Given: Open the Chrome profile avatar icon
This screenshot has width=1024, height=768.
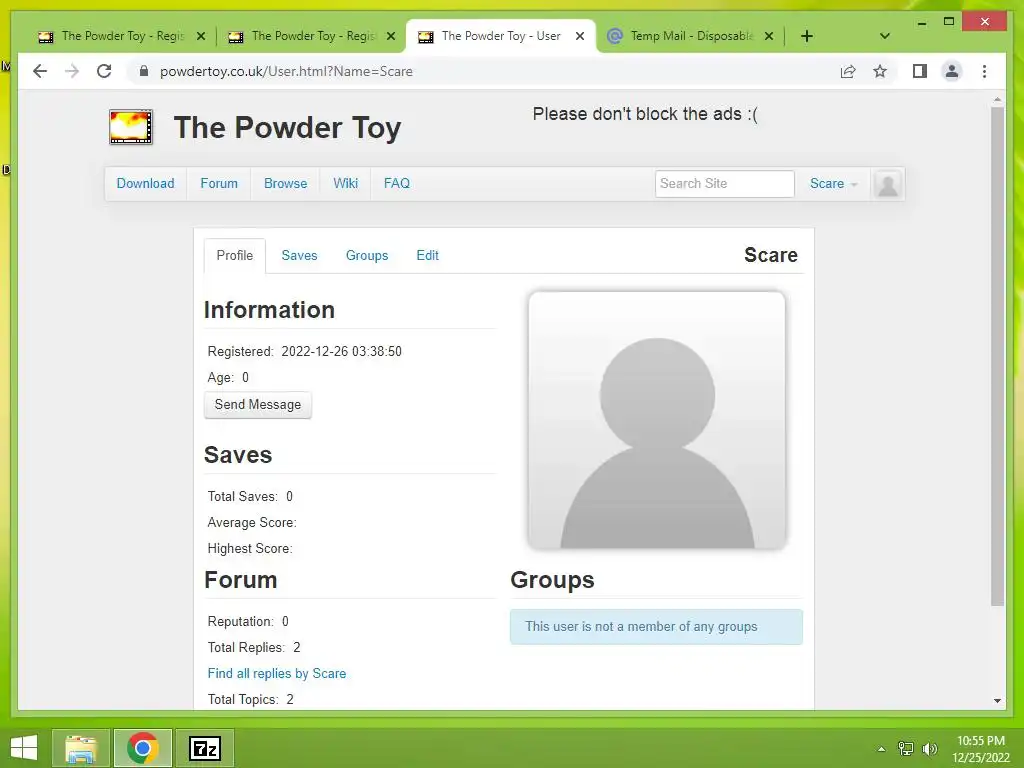Looking at the screenshot, I should pos(952,71).
